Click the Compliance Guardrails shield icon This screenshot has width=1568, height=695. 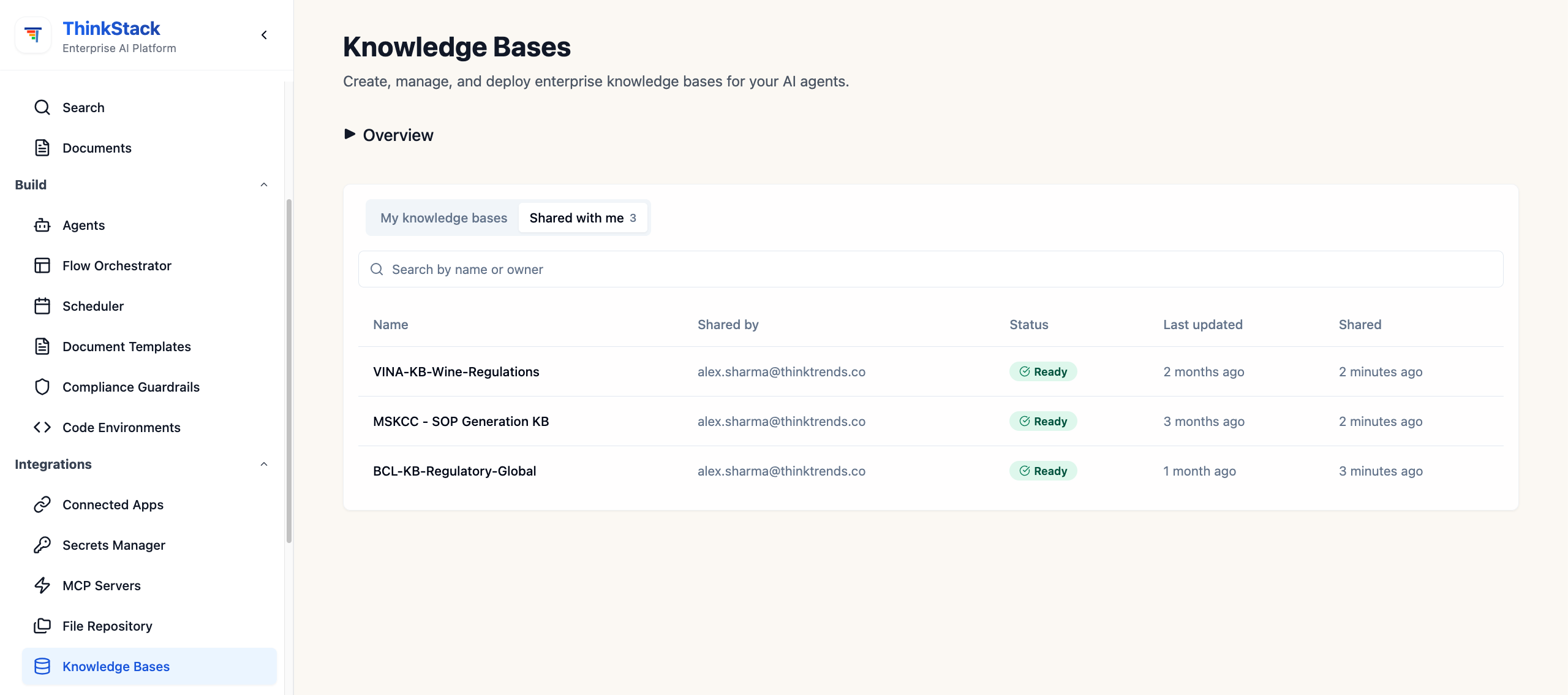coord(42,387)
